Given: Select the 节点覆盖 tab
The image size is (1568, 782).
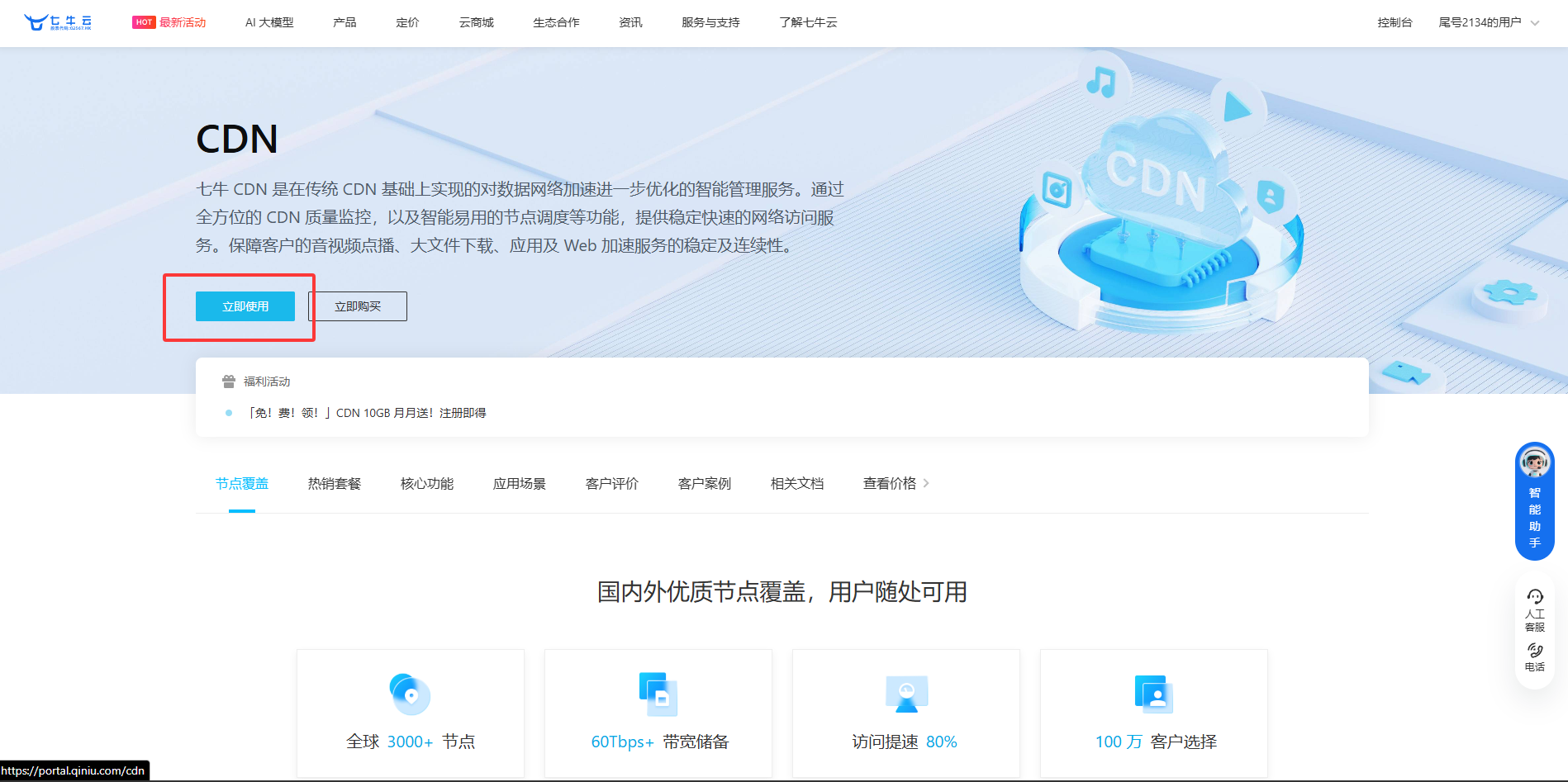Looking at the screenshot, I should pyautogui.click(x=242, y=483).
